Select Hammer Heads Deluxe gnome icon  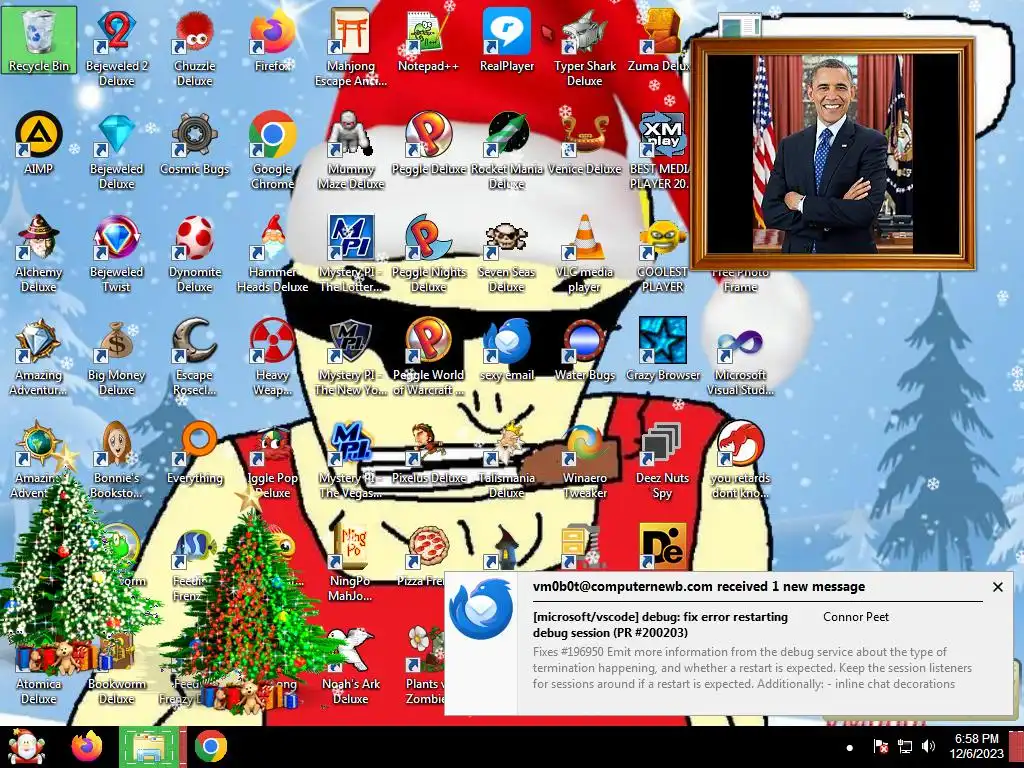point(272,253)
